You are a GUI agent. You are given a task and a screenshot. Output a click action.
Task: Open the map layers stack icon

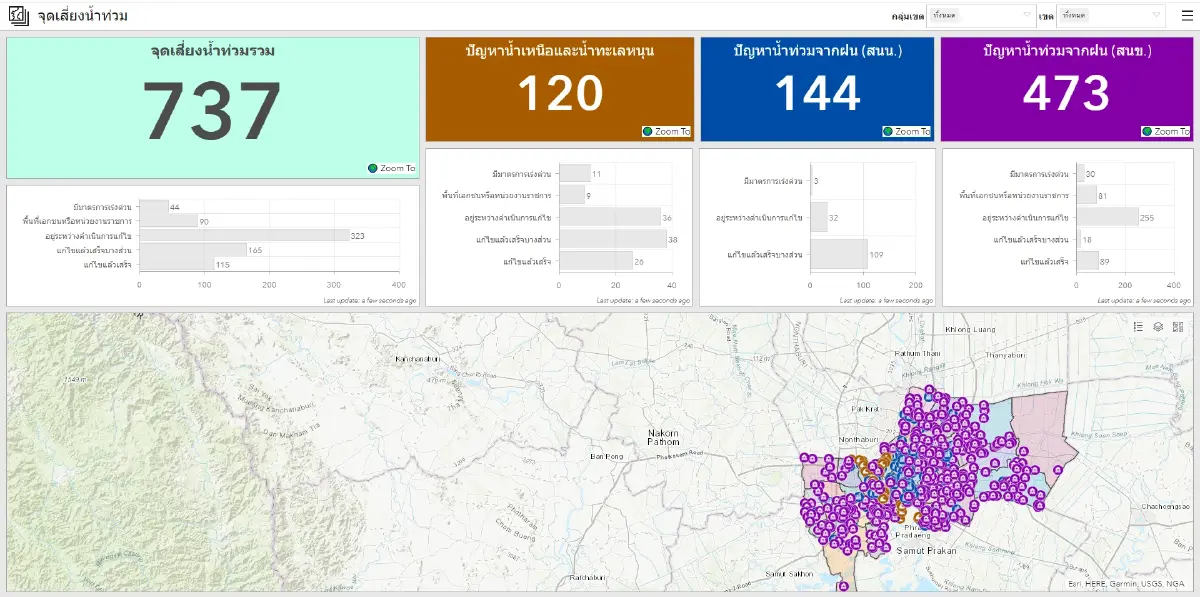point(1158,327)
